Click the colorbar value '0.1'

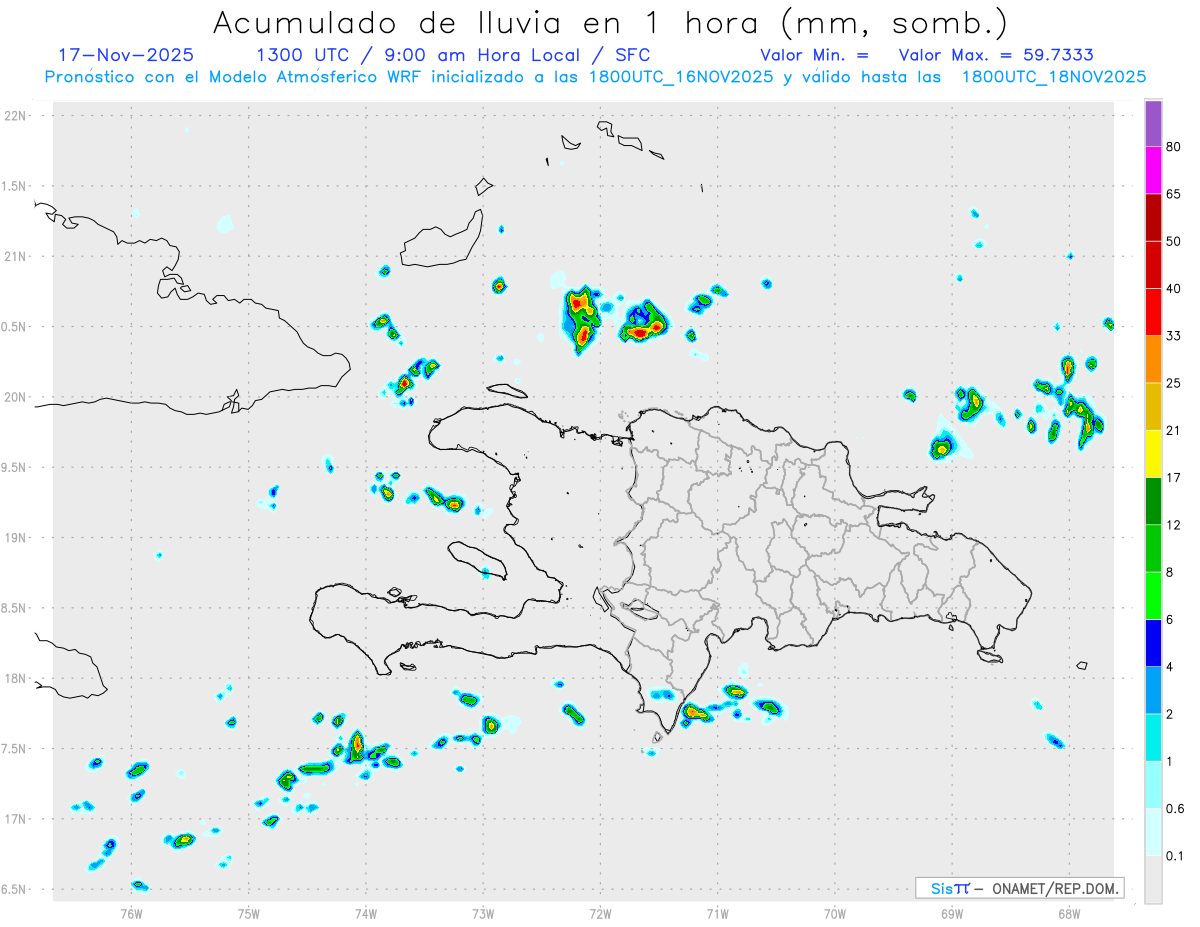click(x=1175, y=856)
